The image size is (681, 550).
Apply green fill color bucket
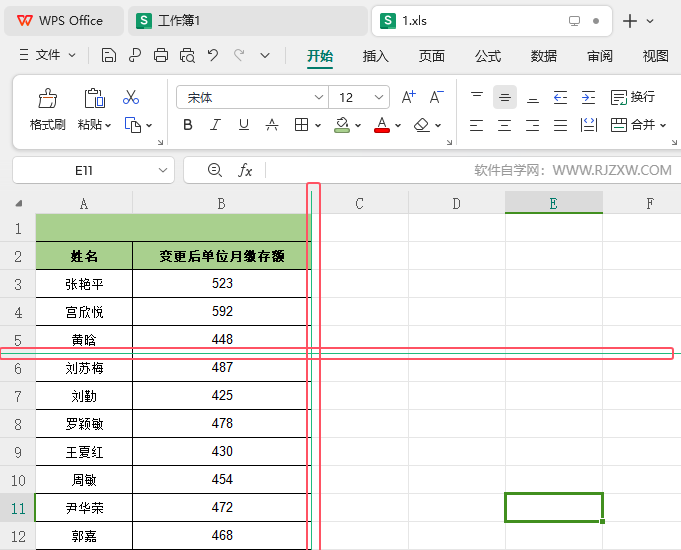pos(342,125)
